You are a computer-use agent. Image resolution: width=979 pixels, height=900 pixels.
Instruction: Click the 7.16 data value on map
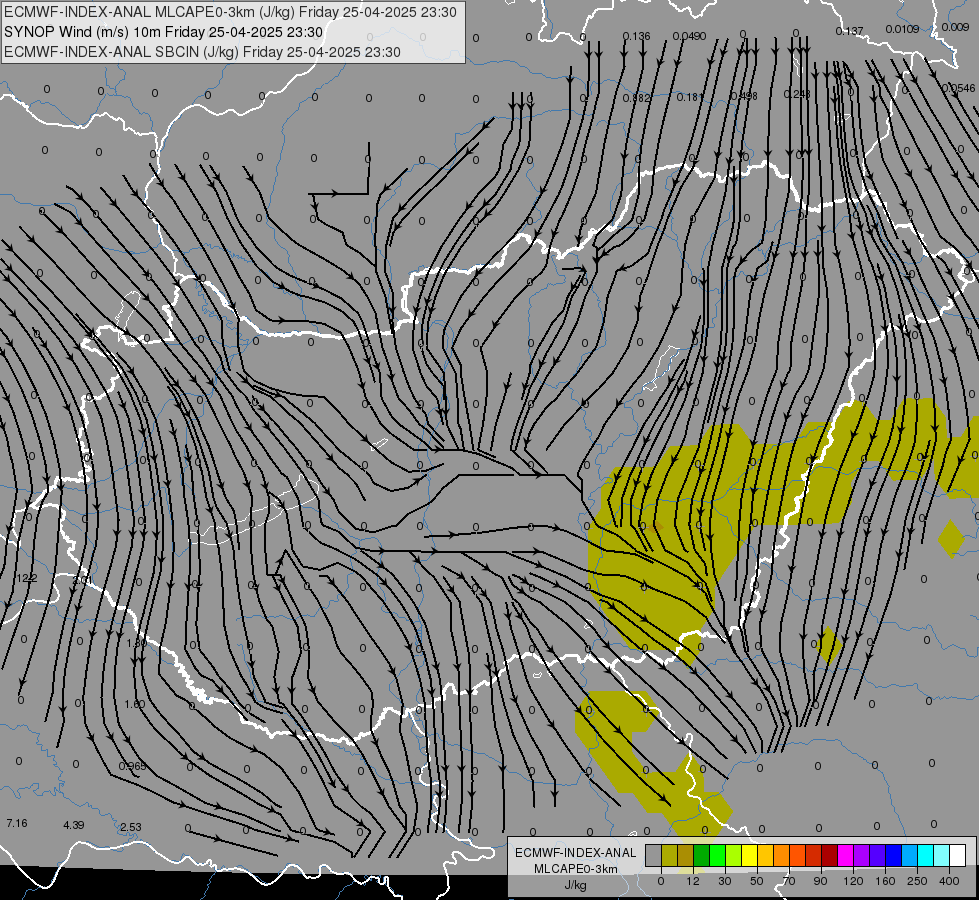[17, 823]
